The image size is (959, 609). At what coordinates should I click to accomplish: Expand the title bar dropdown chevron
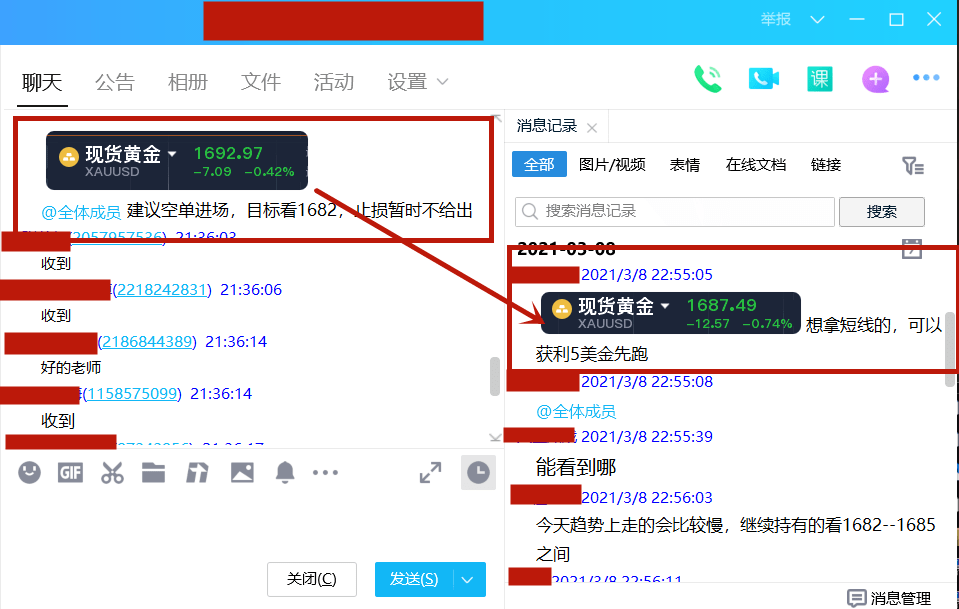(817, 20)
